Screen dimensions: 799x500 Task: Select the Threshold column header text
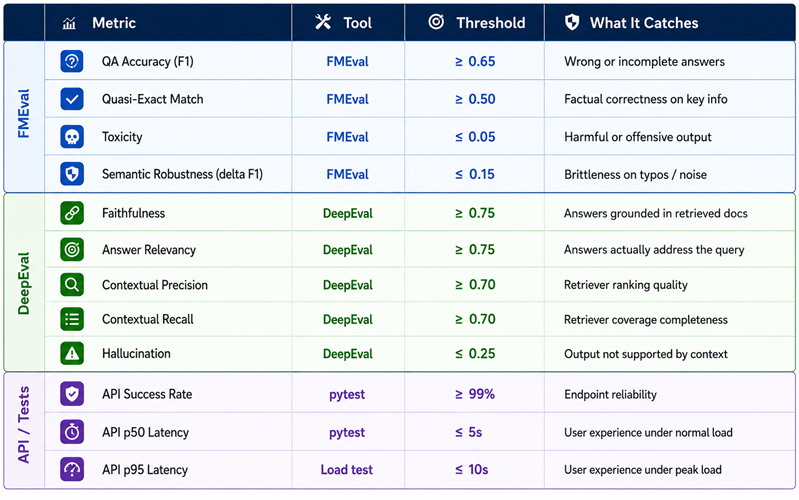pyautogui.click(x=490, y=23)
